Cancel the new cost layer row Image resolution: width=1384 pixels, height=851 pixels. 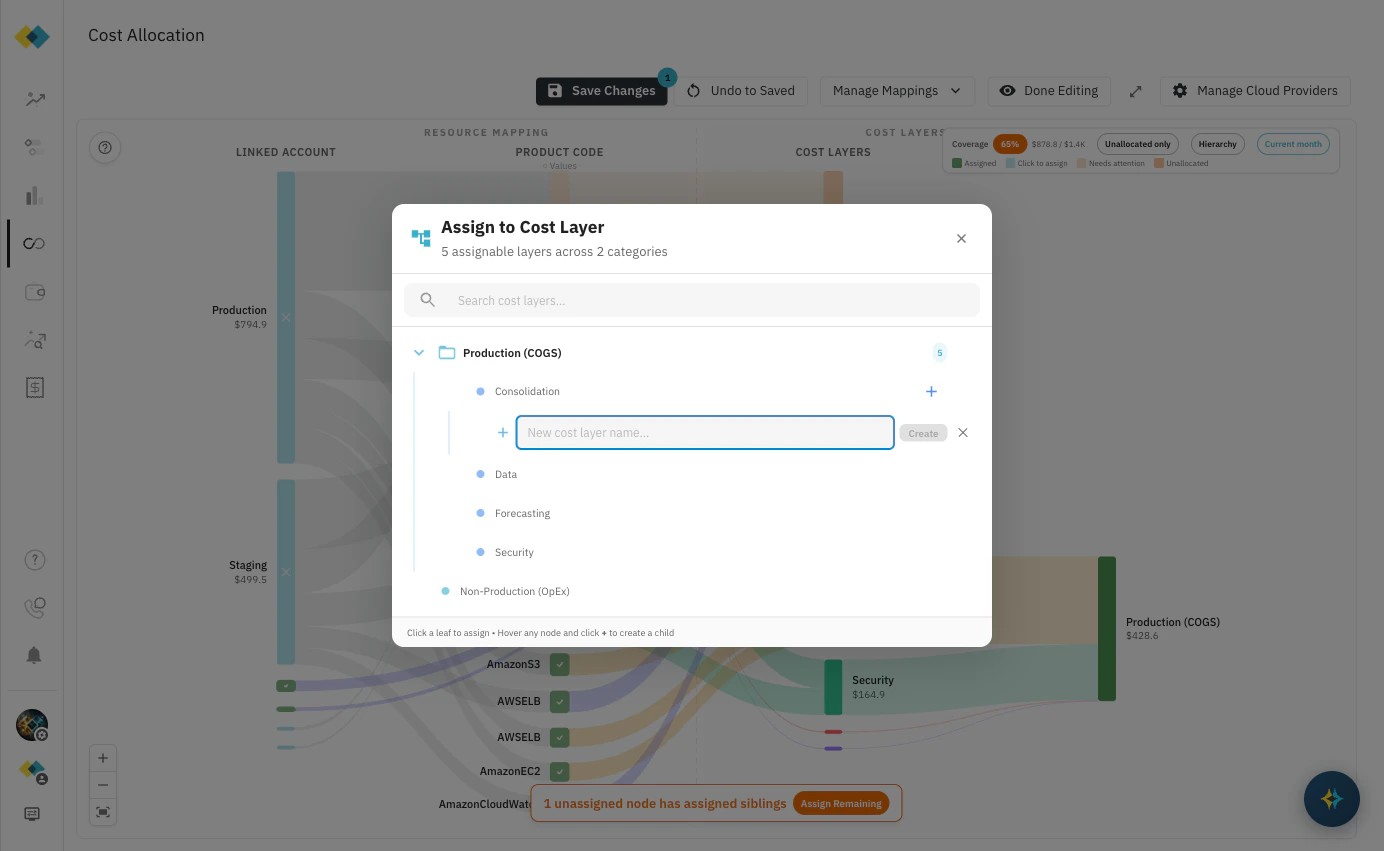963,433
